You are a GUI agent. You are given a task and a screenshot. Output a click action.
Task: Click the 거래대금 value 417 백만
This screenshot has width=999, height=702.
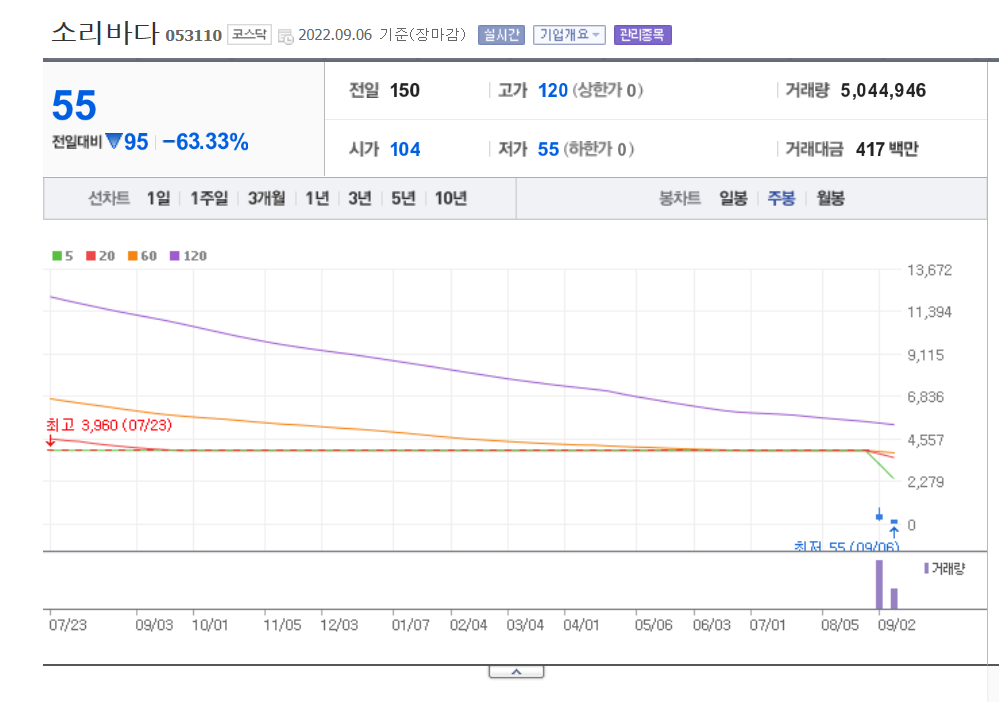887,149
